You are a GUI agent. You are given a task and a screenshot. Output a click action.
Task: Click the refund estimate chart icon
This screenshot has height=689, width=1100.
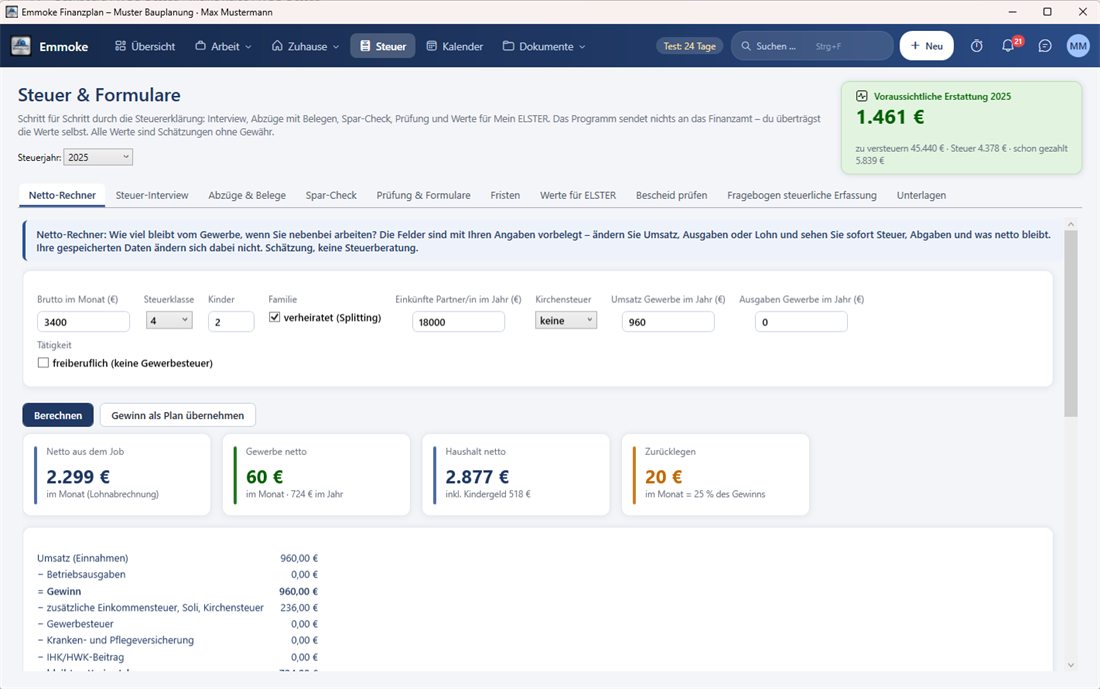[861, 96]
